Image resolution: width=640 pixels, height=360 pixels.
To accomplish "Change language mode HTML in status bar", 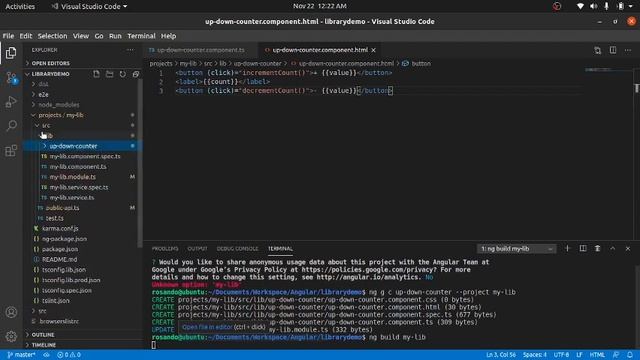I will point(597,355).
